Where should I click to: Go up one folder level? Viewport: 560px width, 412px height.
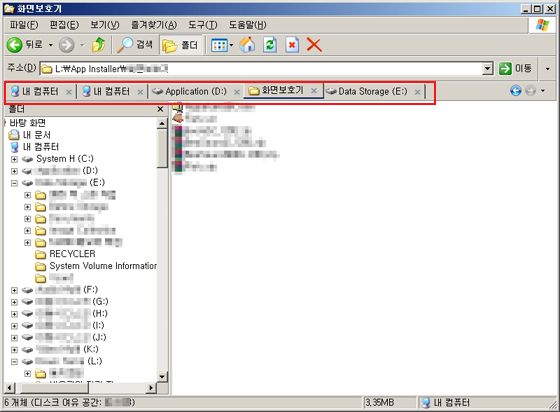pyautogui.click(x=98, y=45)
